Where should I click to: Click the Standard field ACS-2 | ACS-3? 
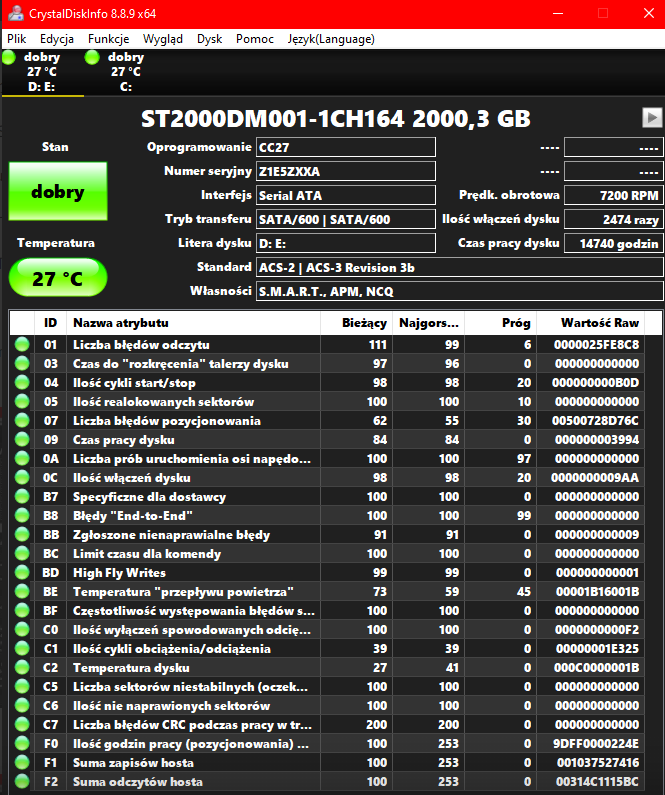coord(460,267)
